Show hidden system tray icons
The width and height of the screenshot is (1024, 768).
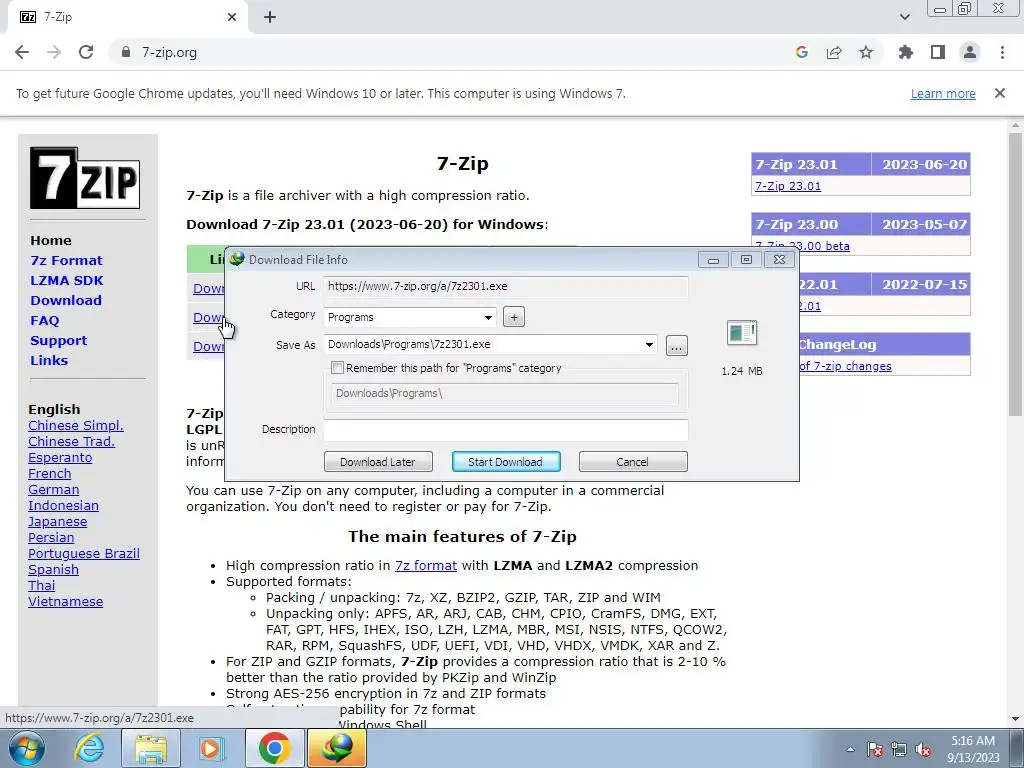pos(850,749)
